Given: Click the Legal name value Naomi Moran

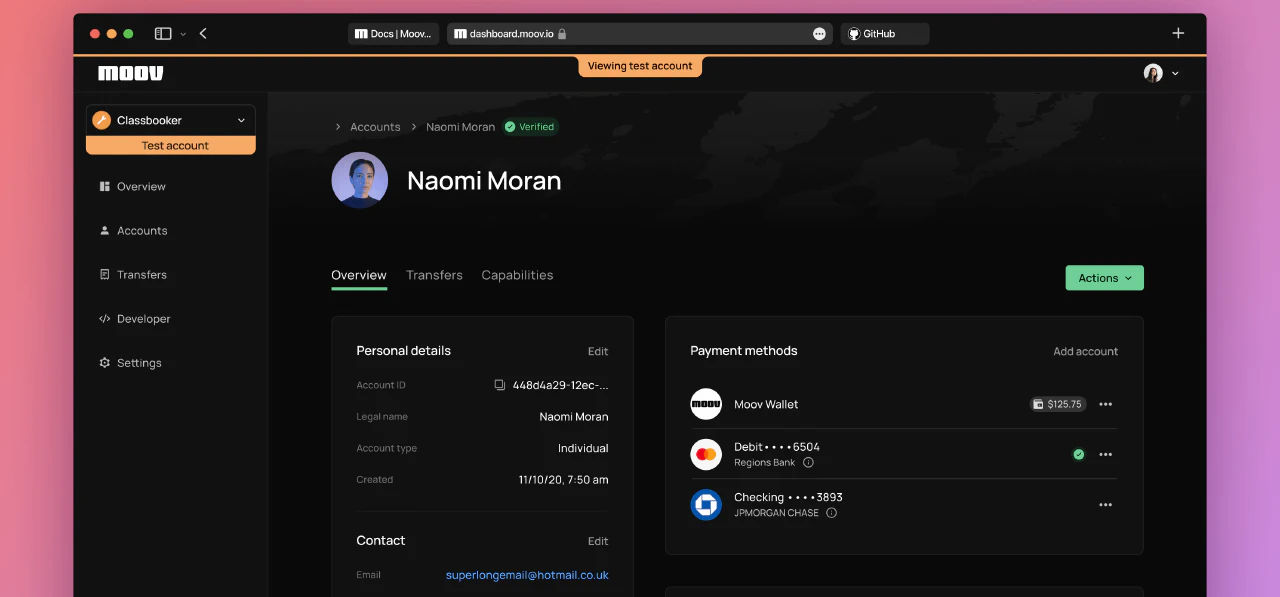Looking at the screenshot, I should pyautogui.click(x=574, y=417).
